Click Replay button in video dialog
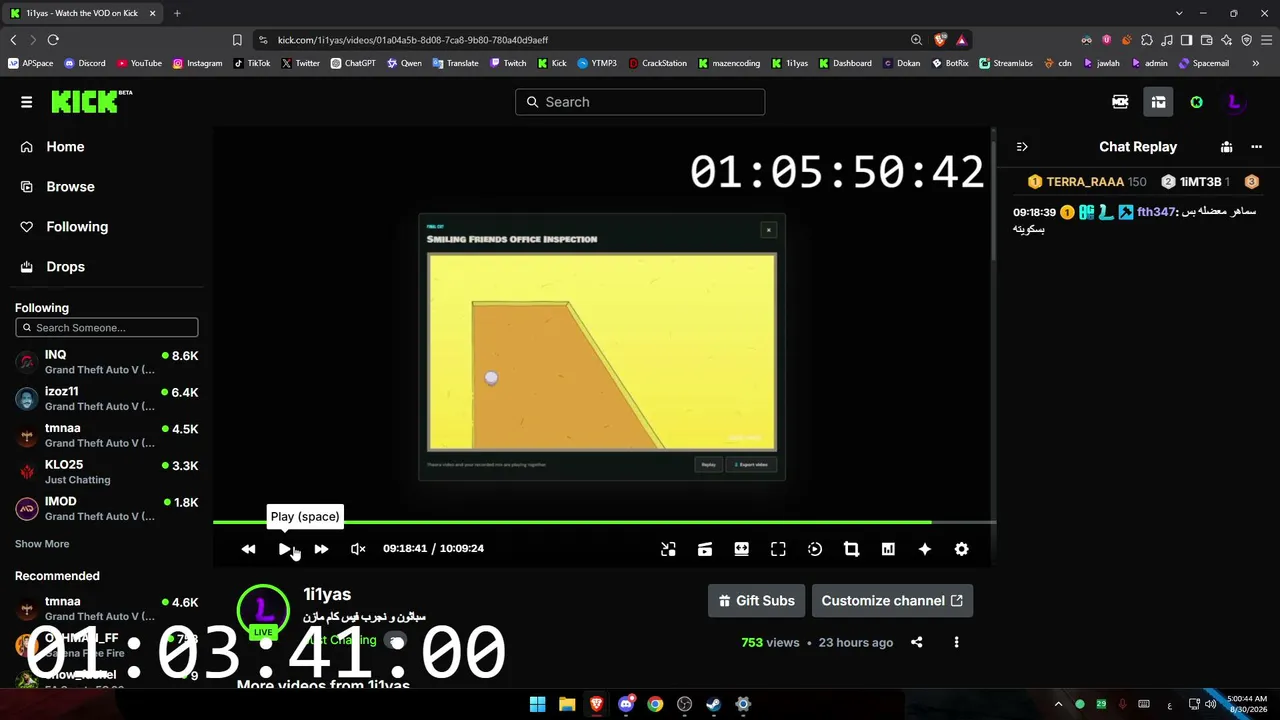The height and width of the screenshot is (720, 1280). coord(708,465)
